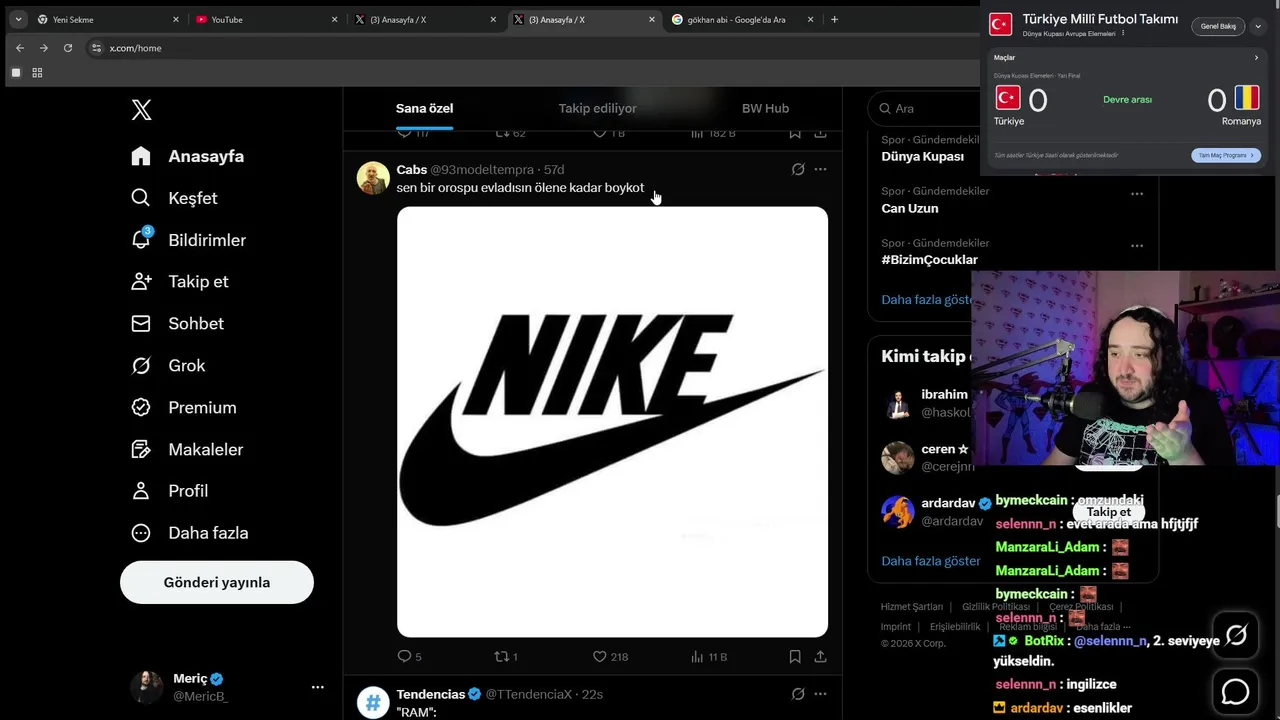Click Daha fazla göster under suggestions
The image size is (1280, 720).
(x=930, y=561)
